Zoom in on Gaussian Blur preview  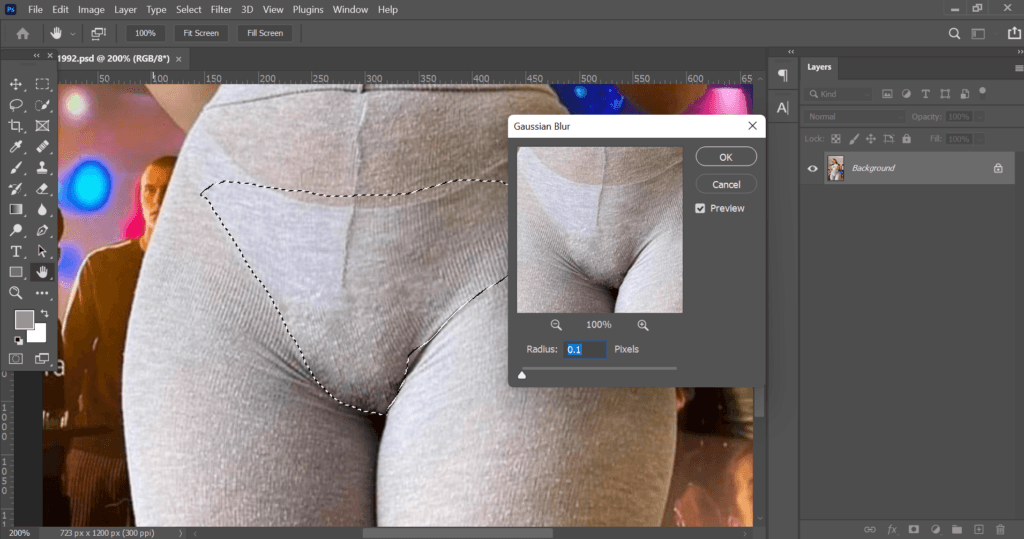(643, 325)
